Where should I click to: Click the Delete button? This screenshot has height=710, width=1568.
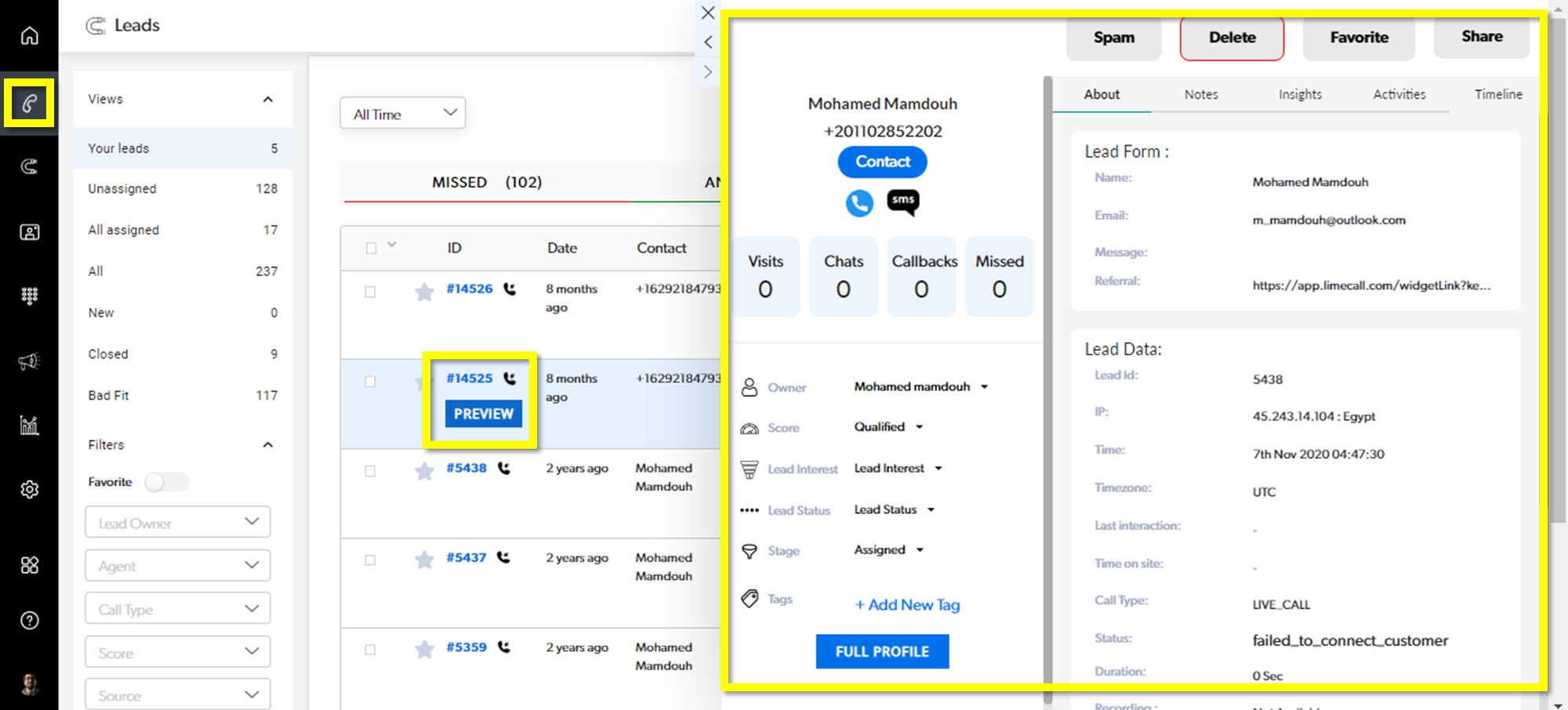(1231, 38)
